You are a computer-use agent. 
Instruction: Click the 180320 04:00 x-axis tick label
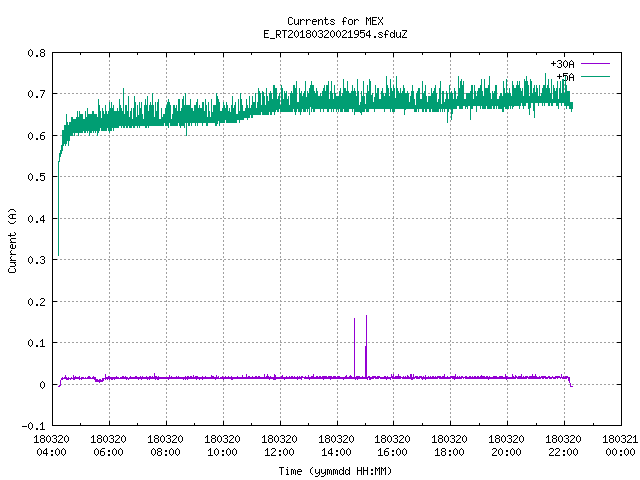tap(51, 446)
